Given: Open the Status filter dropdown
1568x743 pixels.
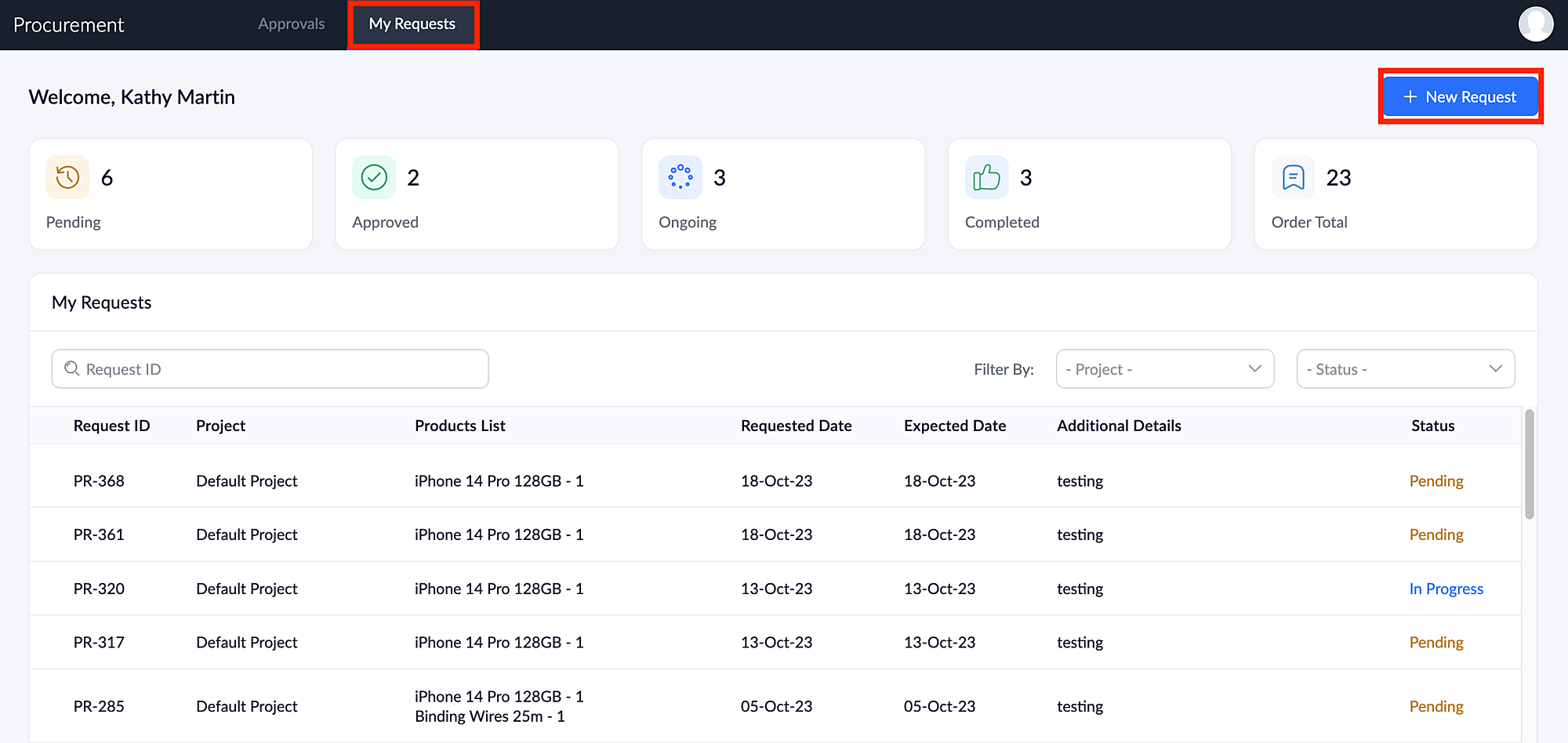Looking at the screenshot, I should 1406,368.
